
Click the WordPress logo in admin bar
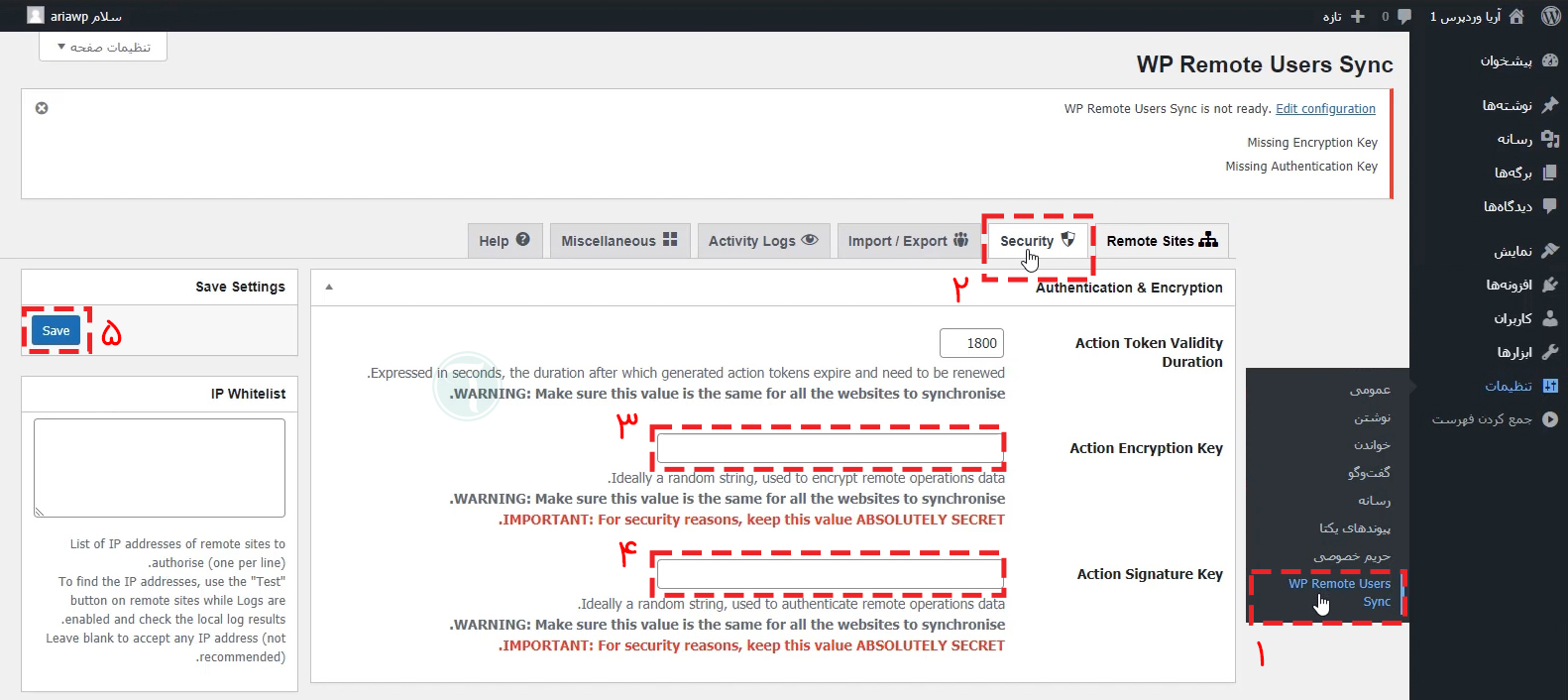[1551, 16]
